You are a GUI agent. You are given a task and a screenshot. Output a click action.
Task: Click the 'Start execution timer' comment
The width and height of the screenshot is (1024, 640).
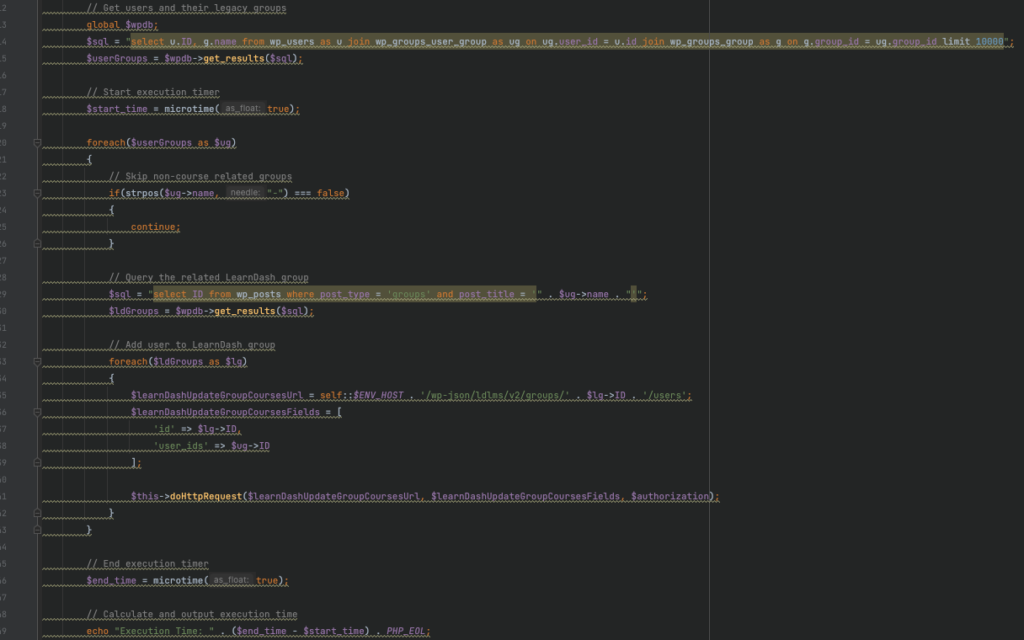click(x=153, y=92)
